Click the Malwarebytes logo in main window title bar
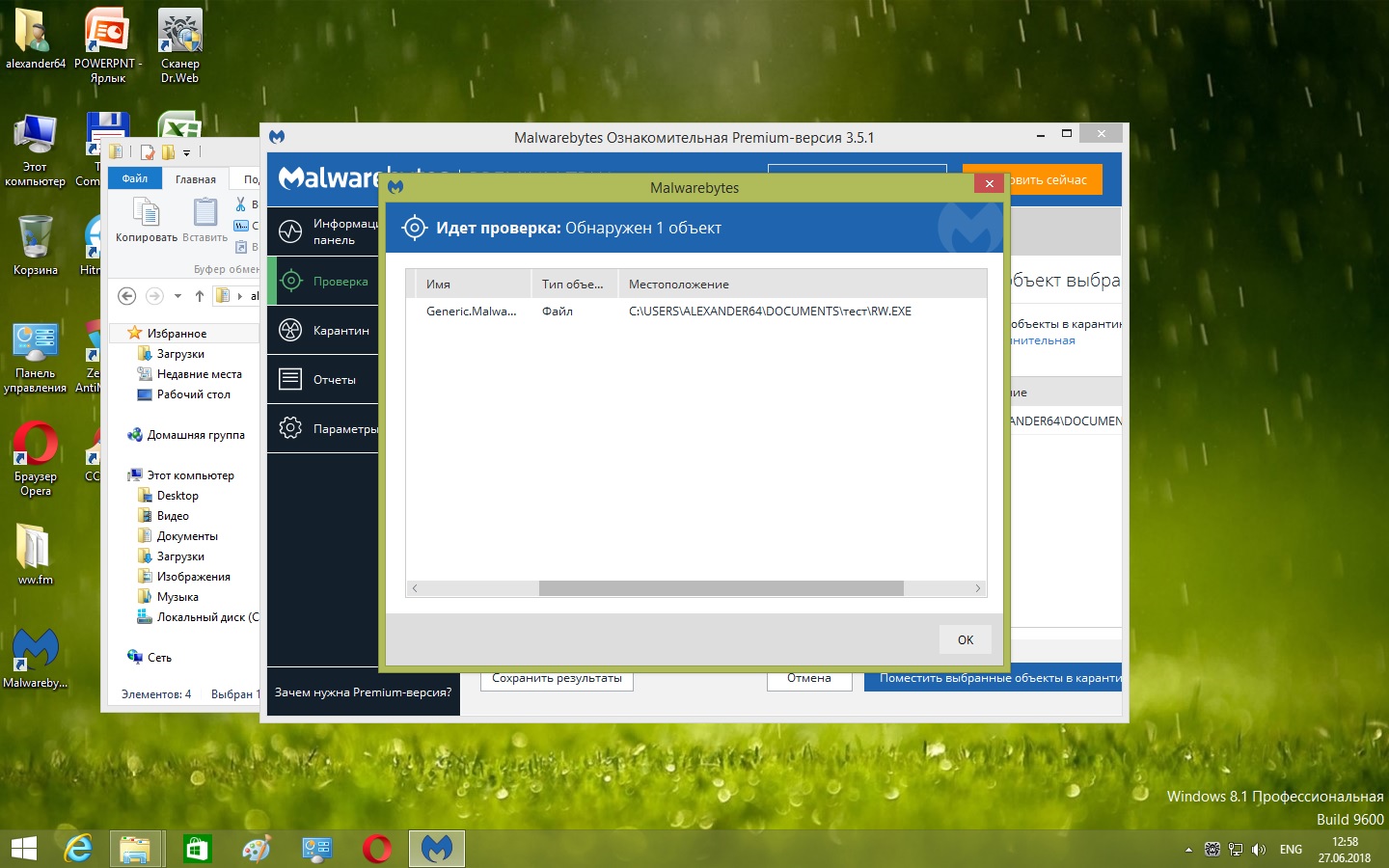Screen dimensions: 1389x868 tap(277, 137)
